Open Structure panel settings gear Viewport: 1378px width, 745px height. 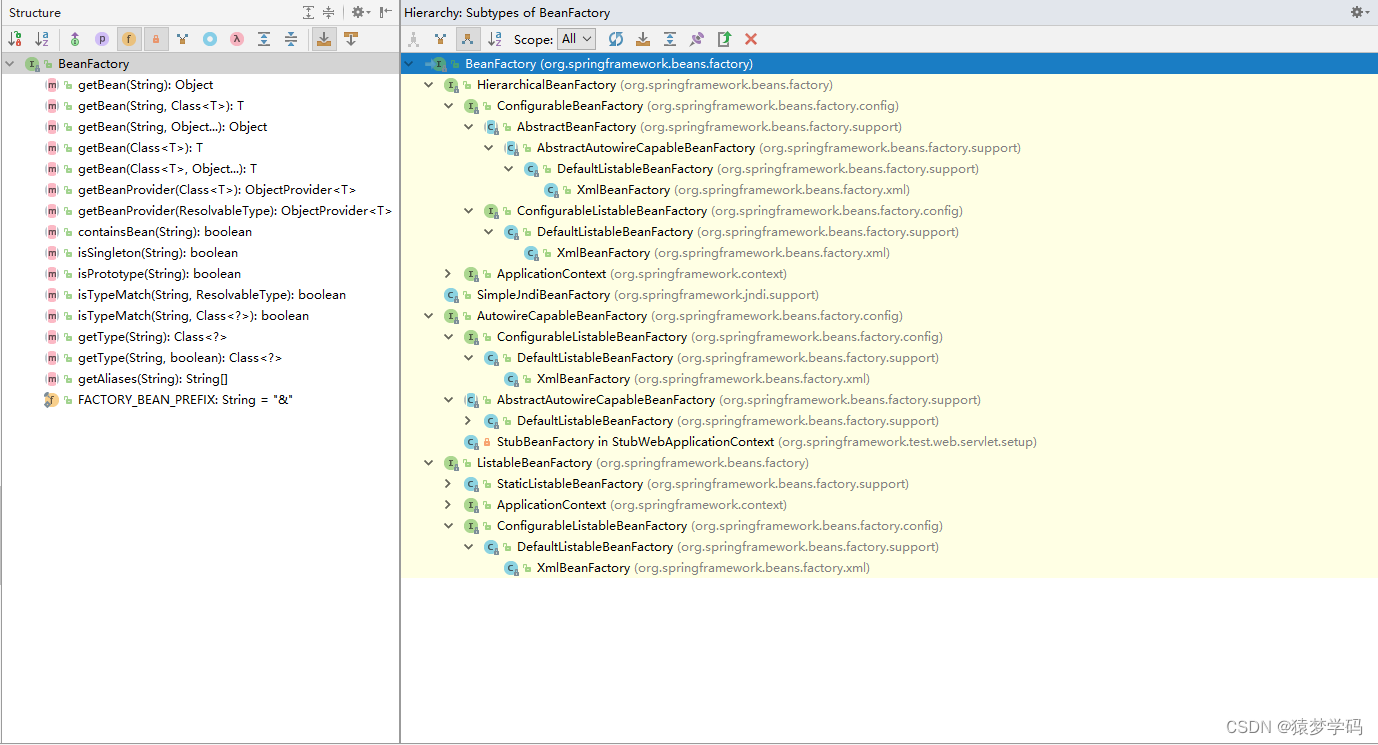point(360,12)
